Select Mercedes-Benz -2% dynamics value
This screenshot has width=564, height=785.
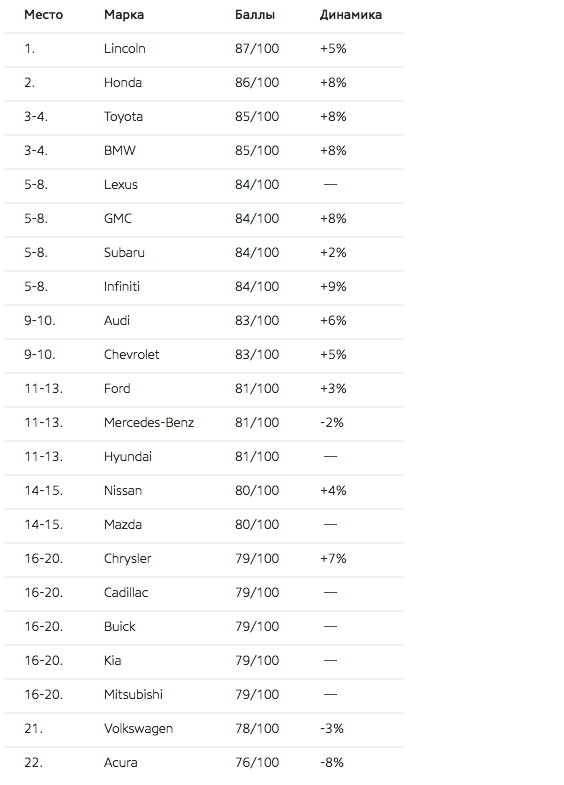[332, 423]
